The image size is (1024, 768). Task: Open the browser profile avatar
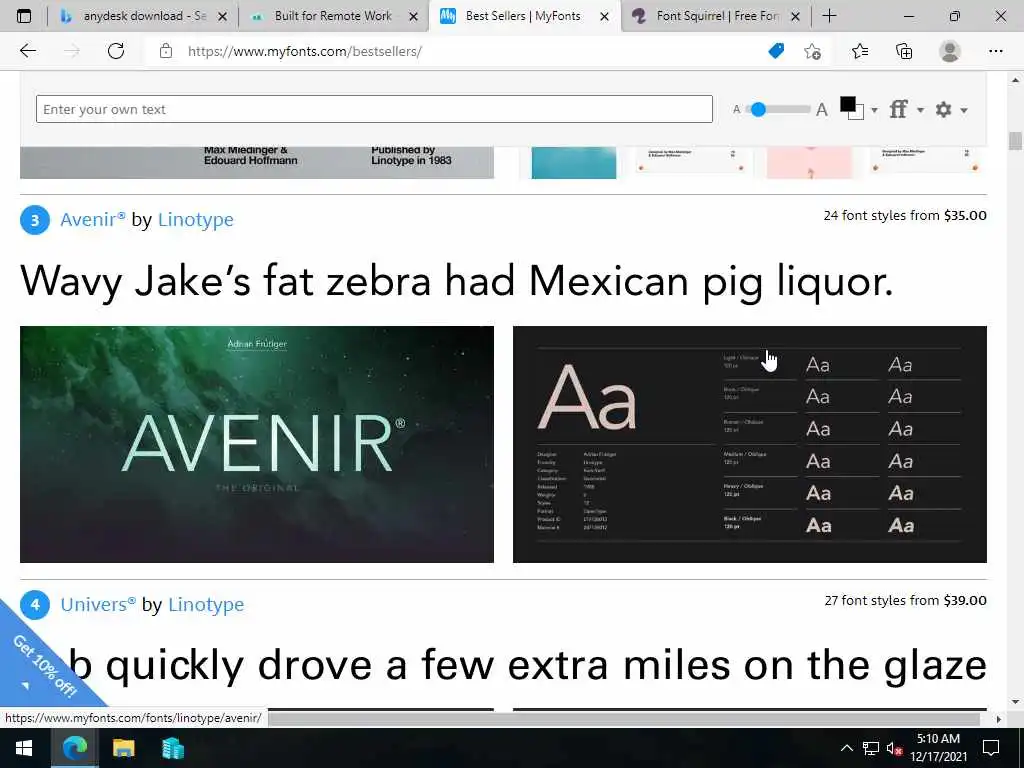(950, 51)
